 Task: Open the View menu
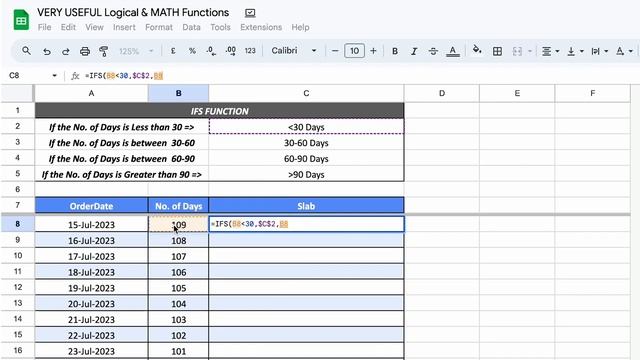pos(94,27)
